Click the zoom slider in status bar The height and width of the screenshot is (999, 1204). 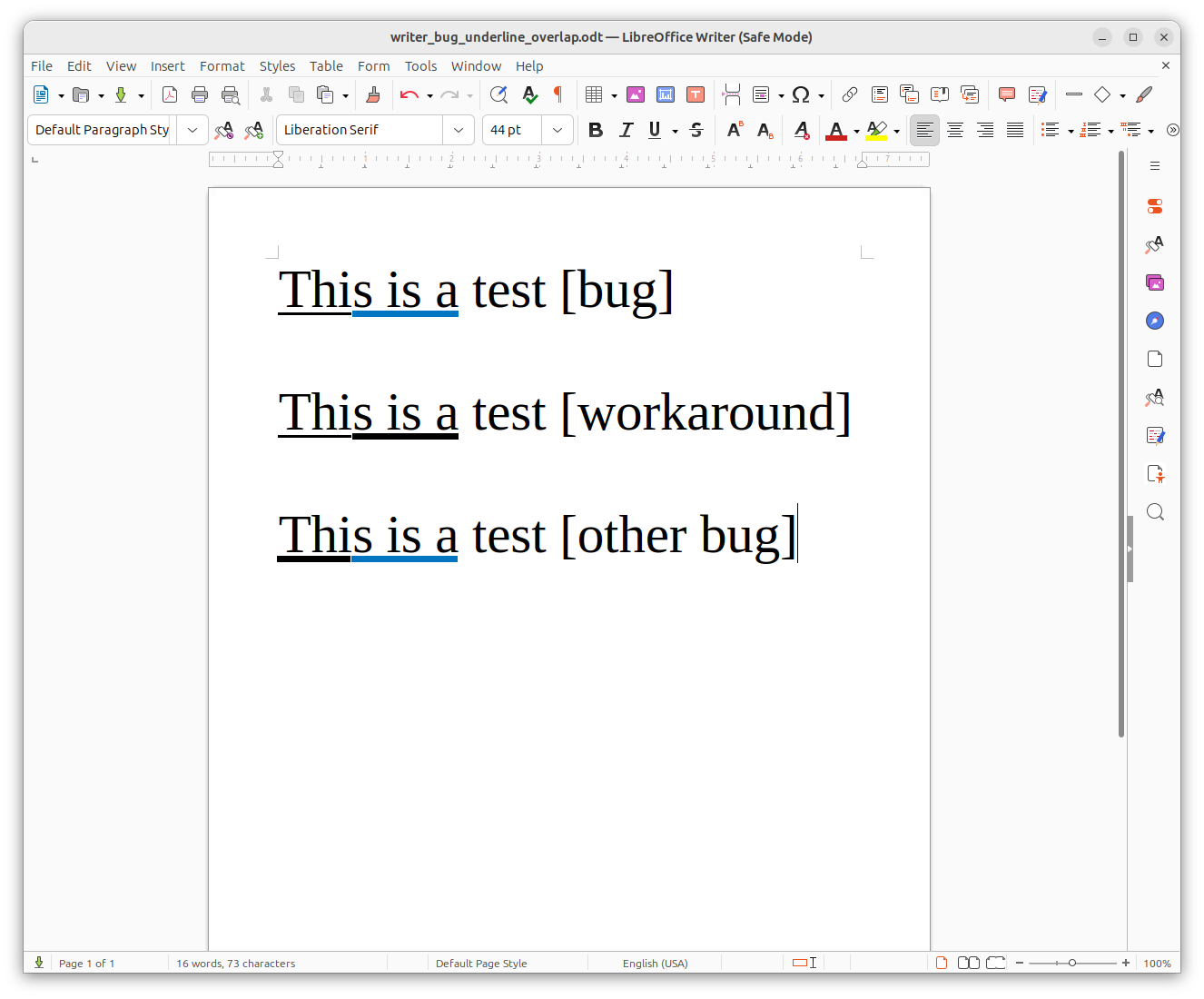click(x=1072, y=963)
